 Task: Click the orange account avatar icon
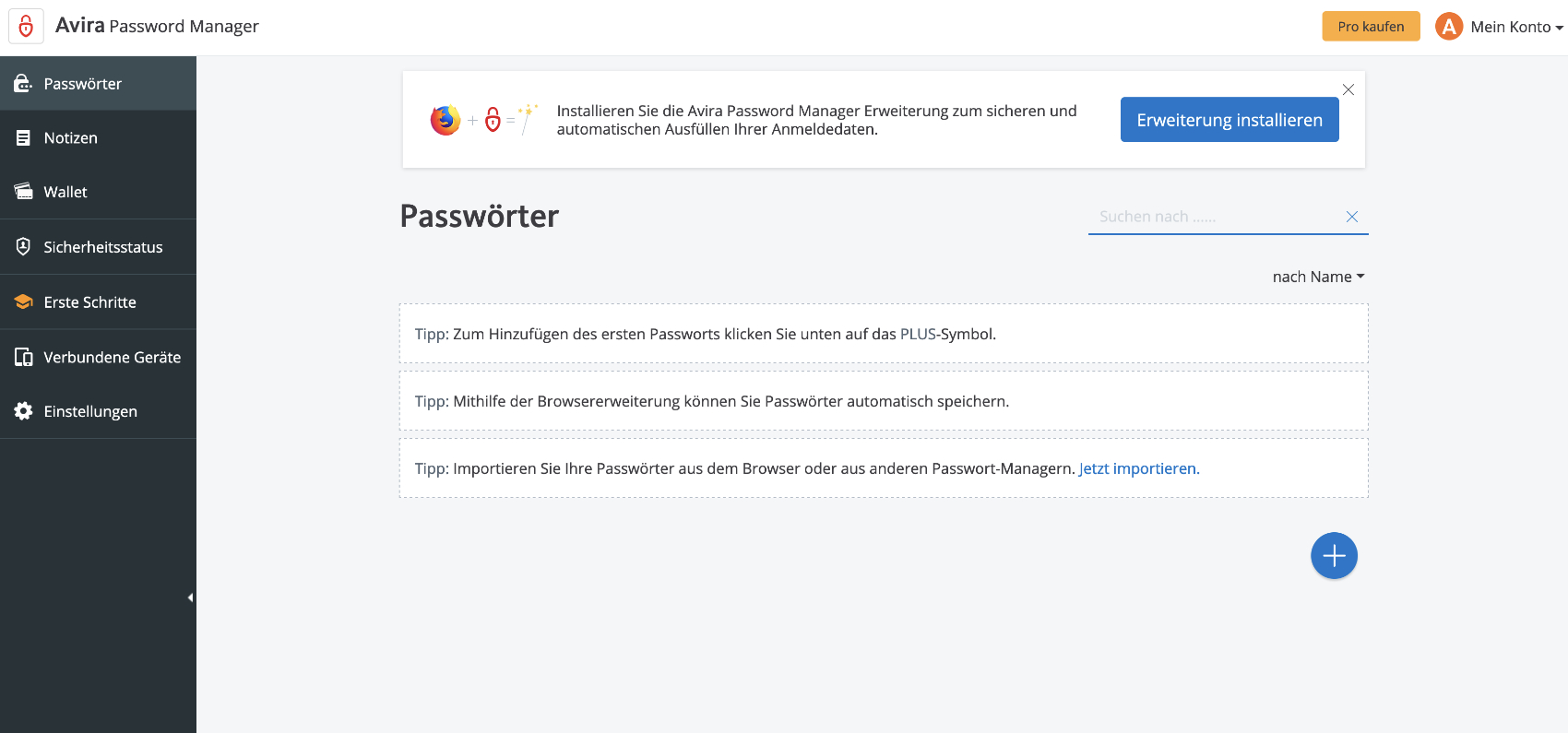click(1449, 27)
